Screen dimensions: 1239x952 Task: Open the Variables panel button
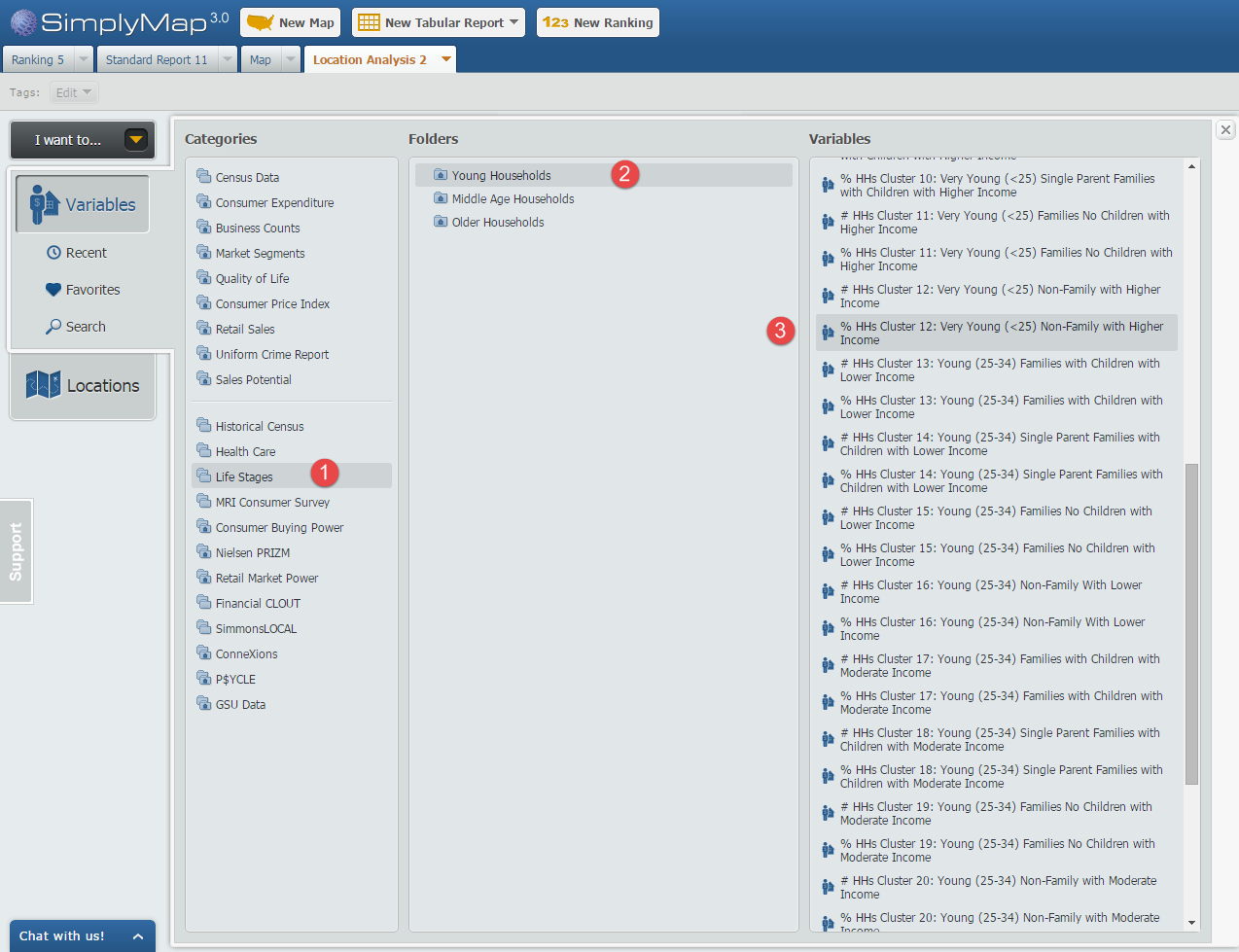coord(83,204)
